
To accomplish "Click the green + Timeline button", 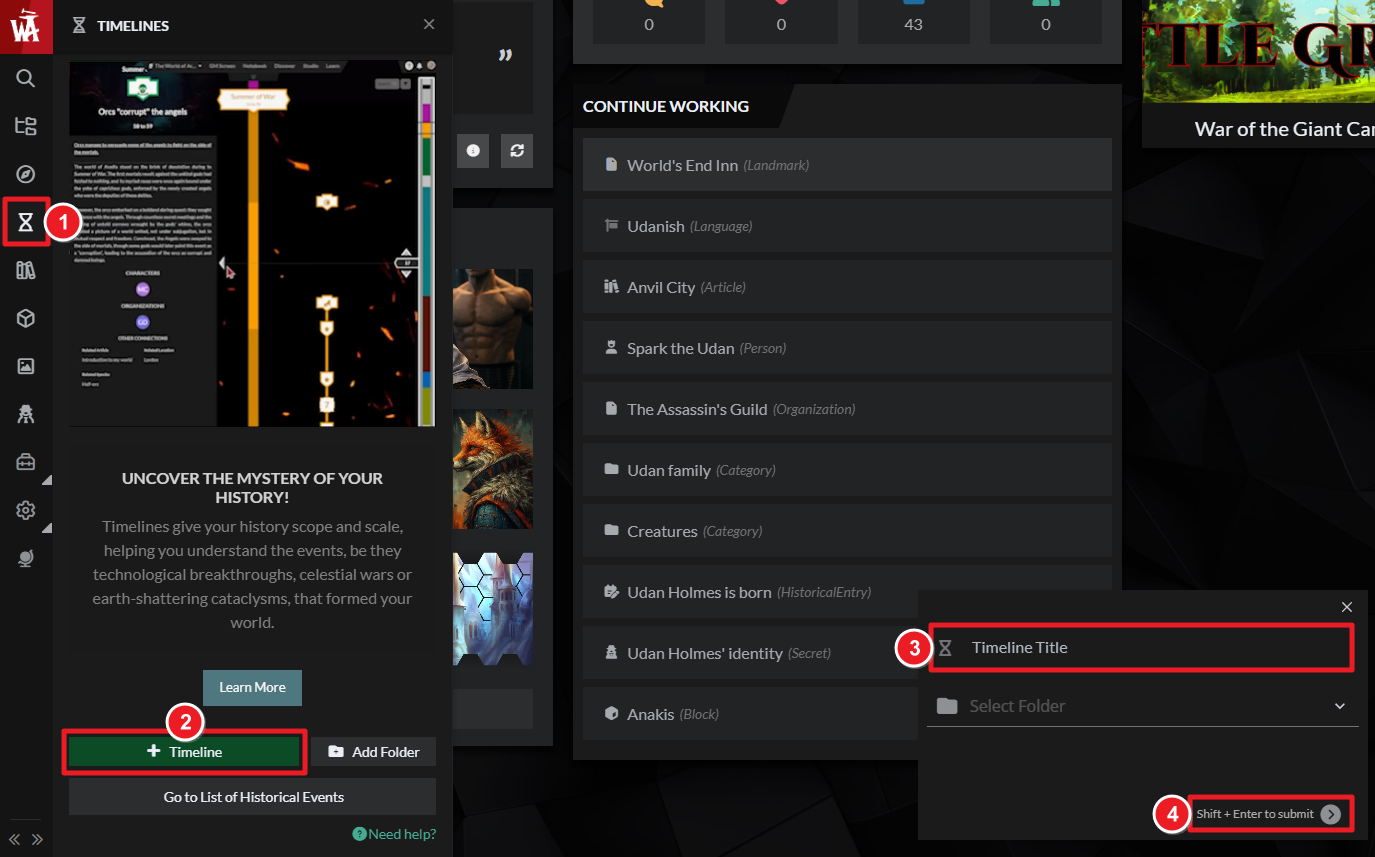I will pyautogui.click(x=185, y=752).
